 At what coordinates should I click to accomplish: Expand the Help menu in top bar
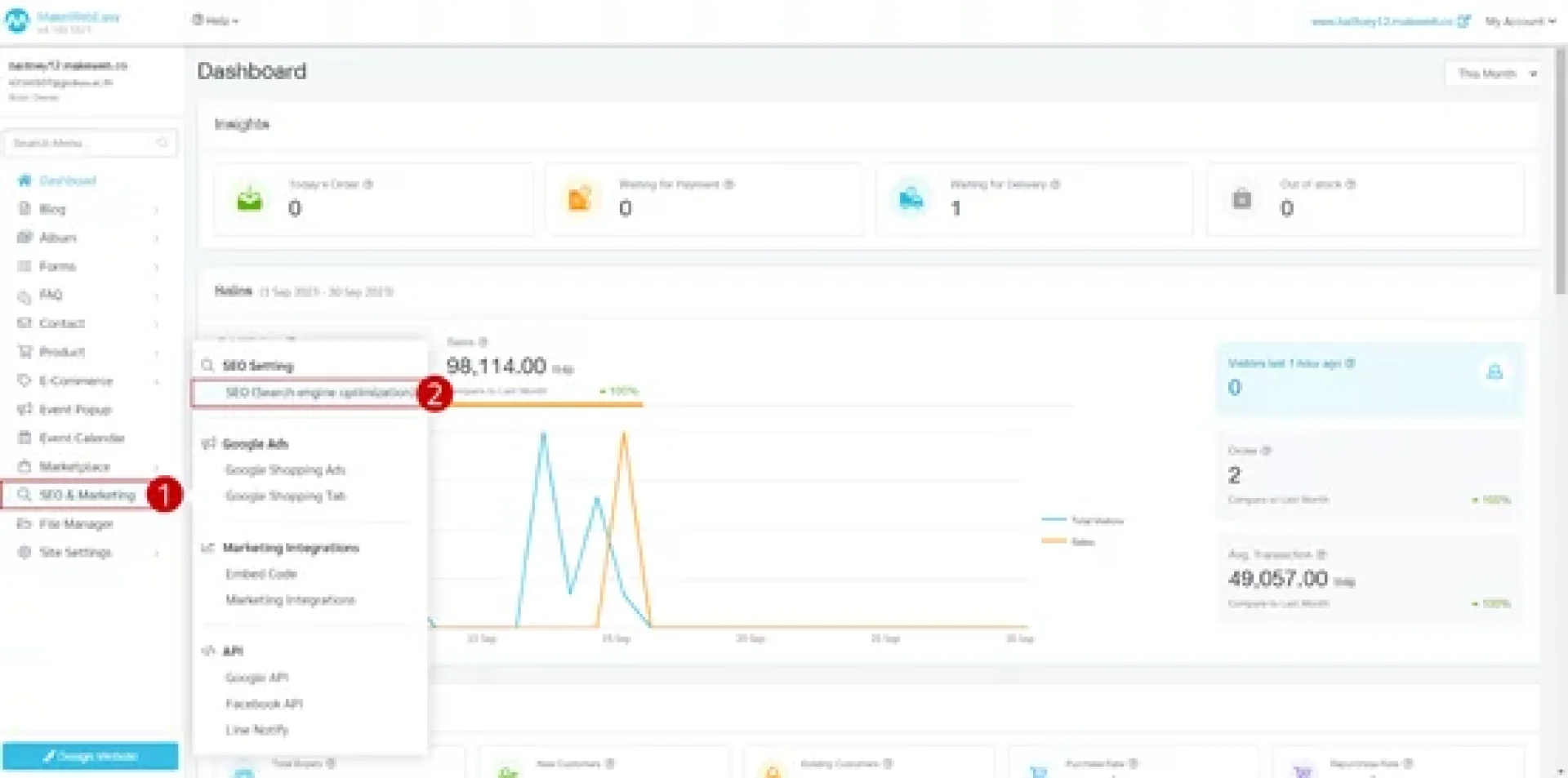[216, 20]
